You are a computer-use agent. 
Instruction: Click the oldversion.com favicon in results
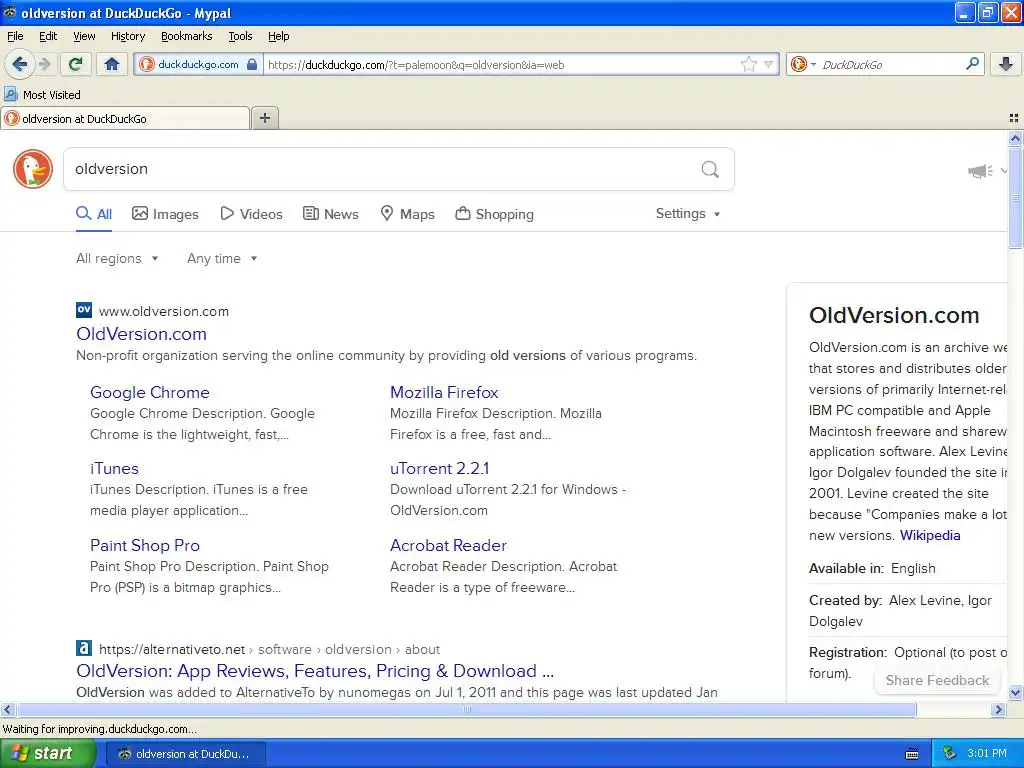click(84, 310)
